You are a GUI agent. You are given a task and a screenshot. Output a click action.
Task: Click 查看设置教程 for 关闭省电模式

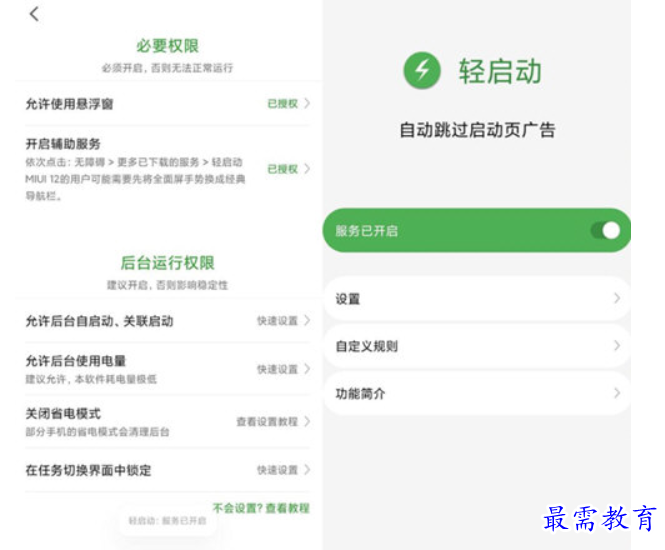point(267,422)
